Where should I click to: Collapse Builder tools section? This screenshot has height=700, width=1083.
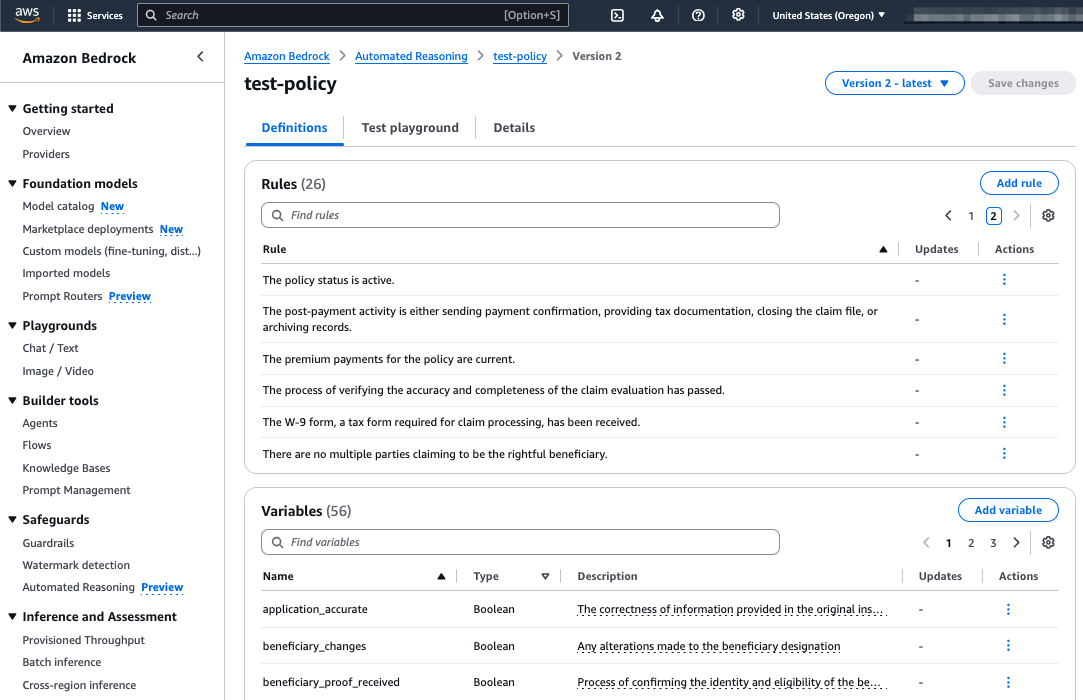[x=12, y=400]
